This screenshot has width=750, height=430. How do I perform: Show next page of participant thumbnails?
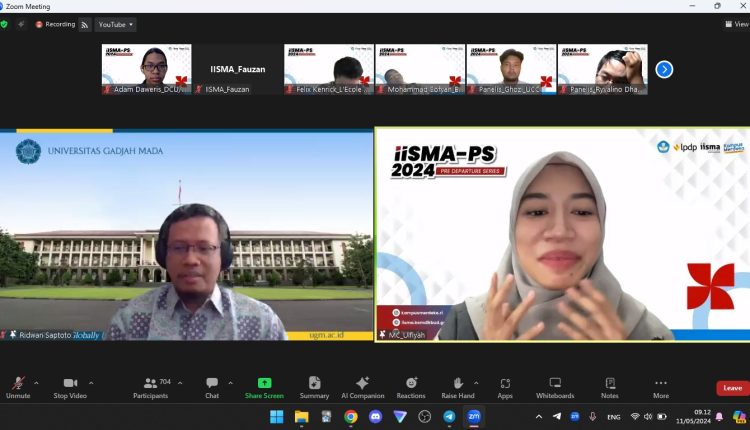(664, 69)
